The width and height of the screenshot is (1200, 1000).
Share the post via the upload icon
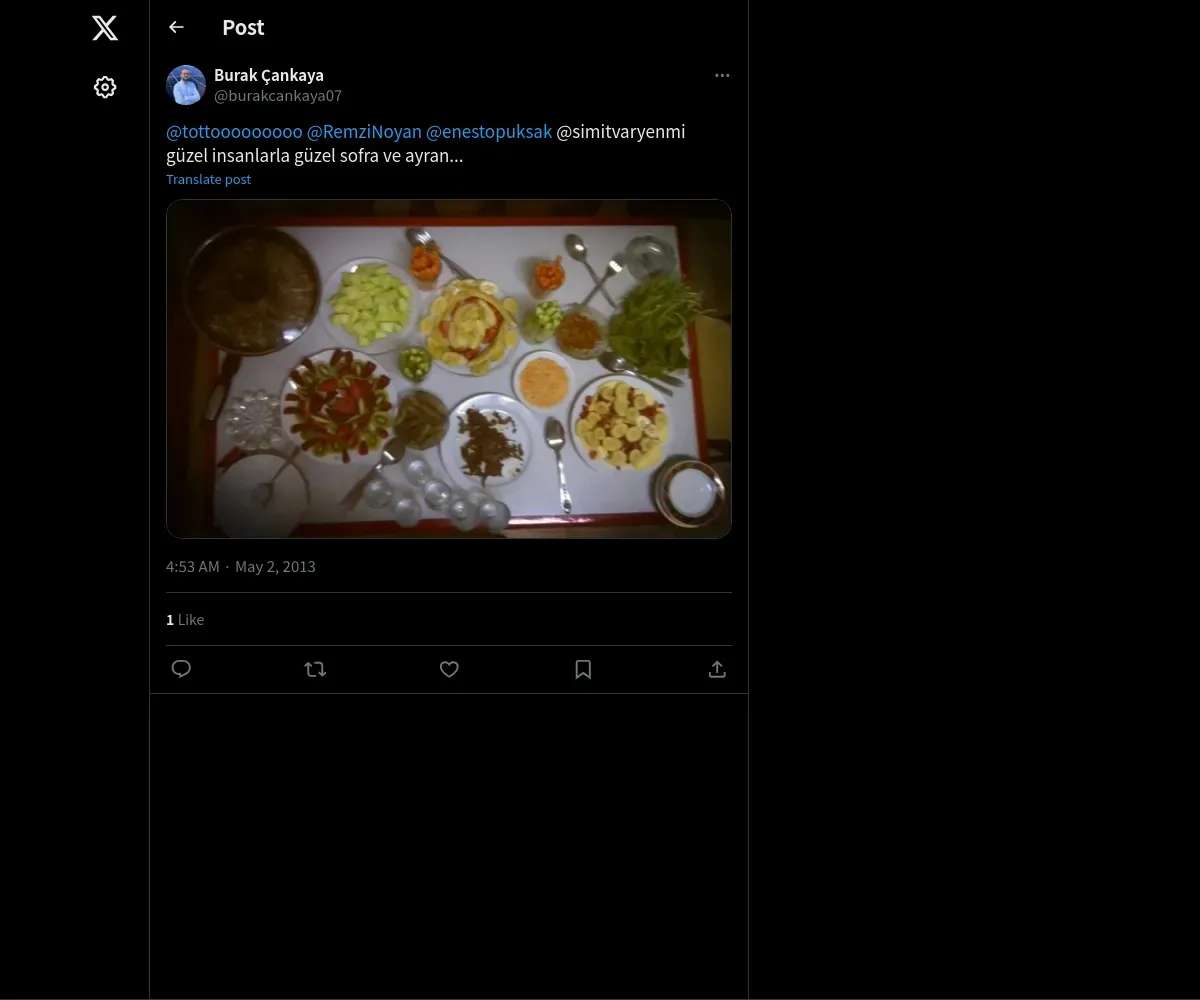(717, 669)
